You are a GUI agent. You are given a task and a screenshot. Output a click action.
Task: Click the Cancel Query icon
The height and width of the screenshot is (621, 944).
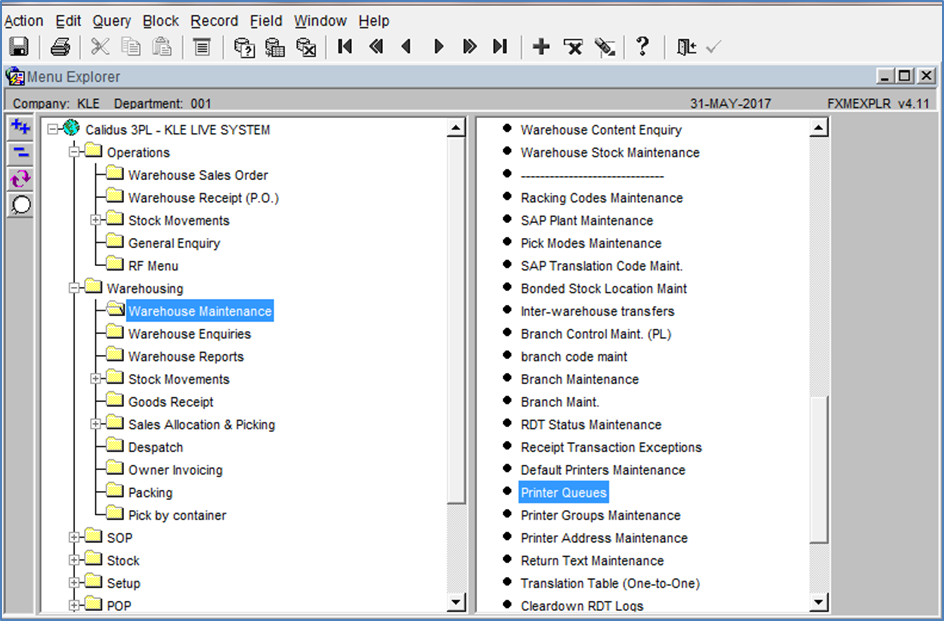click(x=306, y=46)
